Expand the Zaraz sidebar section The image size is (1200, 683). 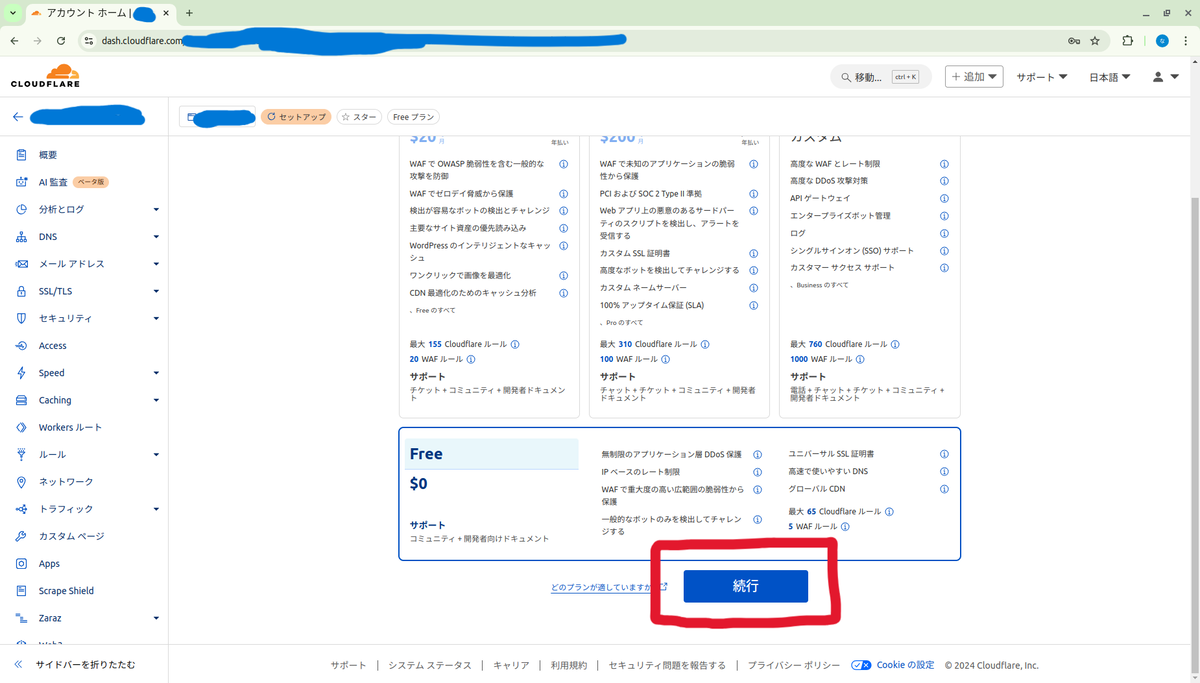click(156, 618)
